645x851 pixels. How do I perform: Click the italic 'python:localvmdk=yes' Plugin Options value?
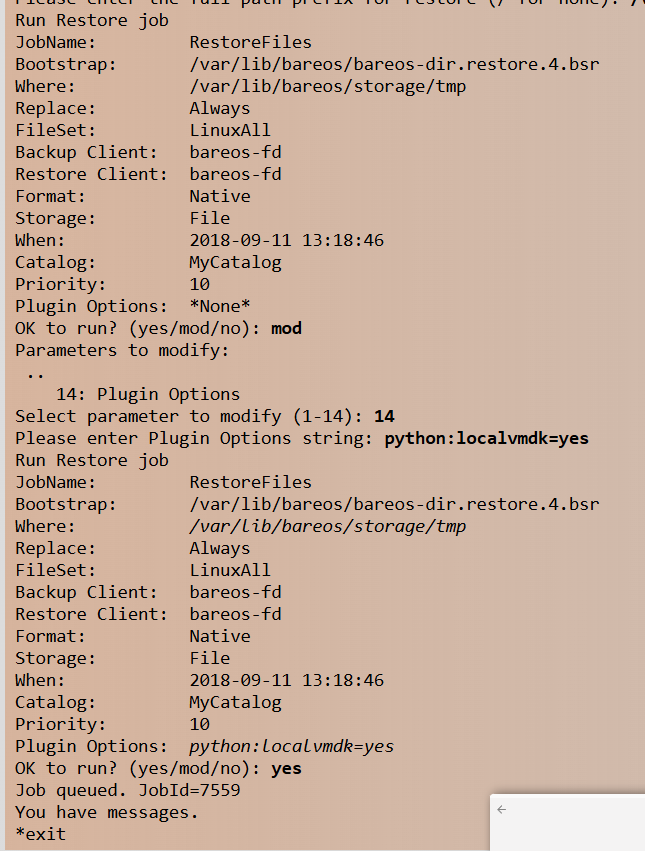tap(292, 746)
